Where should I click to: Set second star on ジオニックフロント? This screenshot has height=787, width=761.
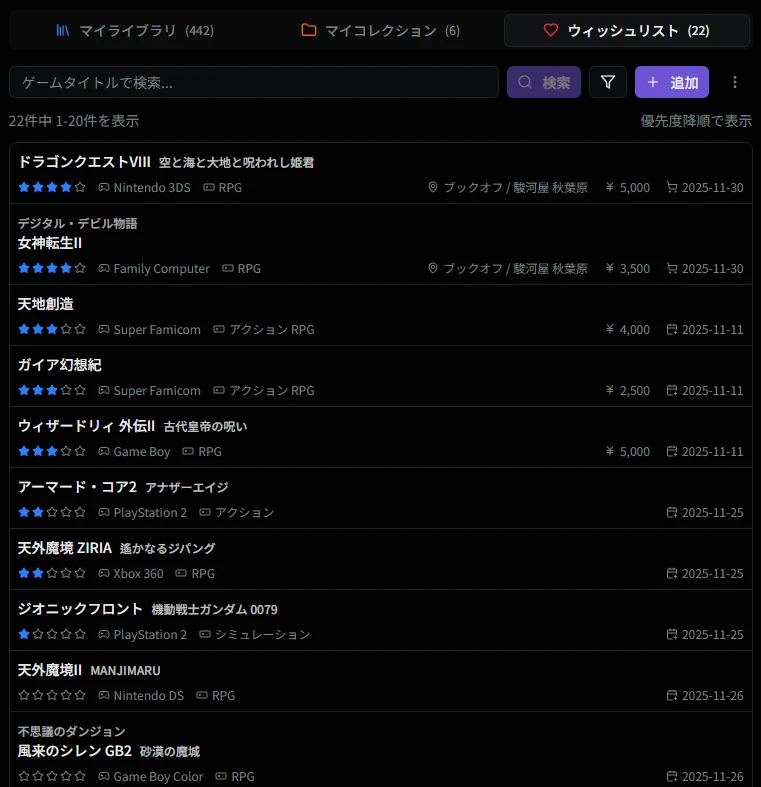pos(38,634)
